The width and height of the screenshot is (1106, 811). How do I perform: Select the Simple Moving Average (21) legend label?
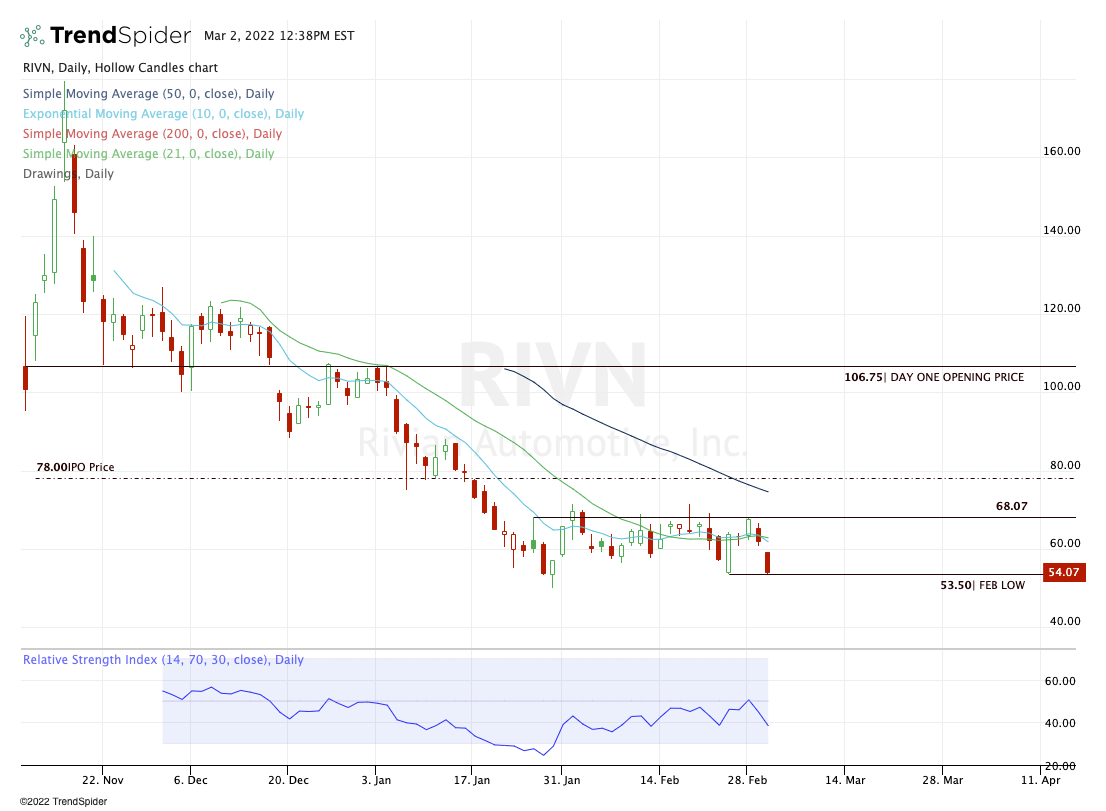(149, 154)
